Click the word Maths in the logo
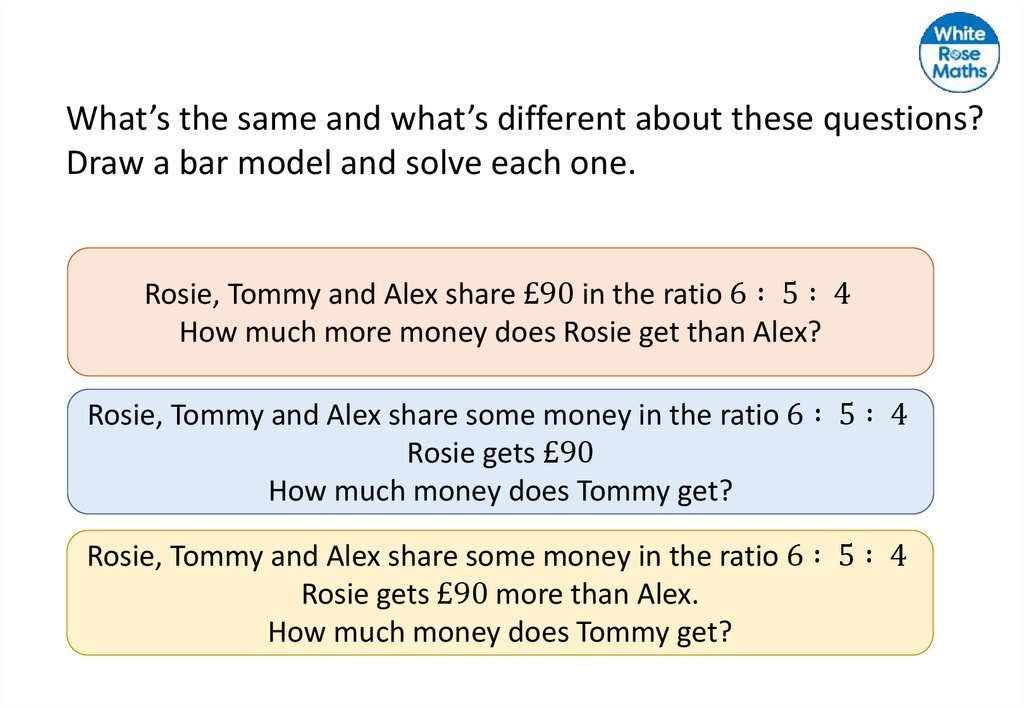 coord(960,71)
